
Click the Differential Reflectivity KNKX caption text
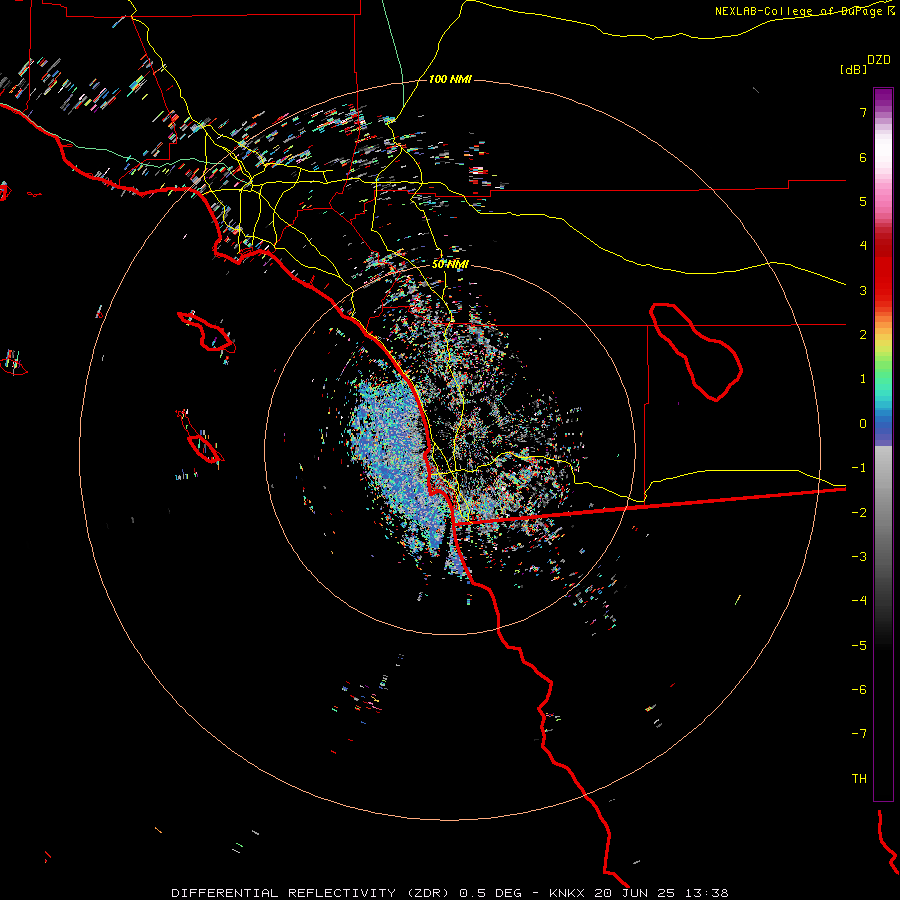coord(450,893)
